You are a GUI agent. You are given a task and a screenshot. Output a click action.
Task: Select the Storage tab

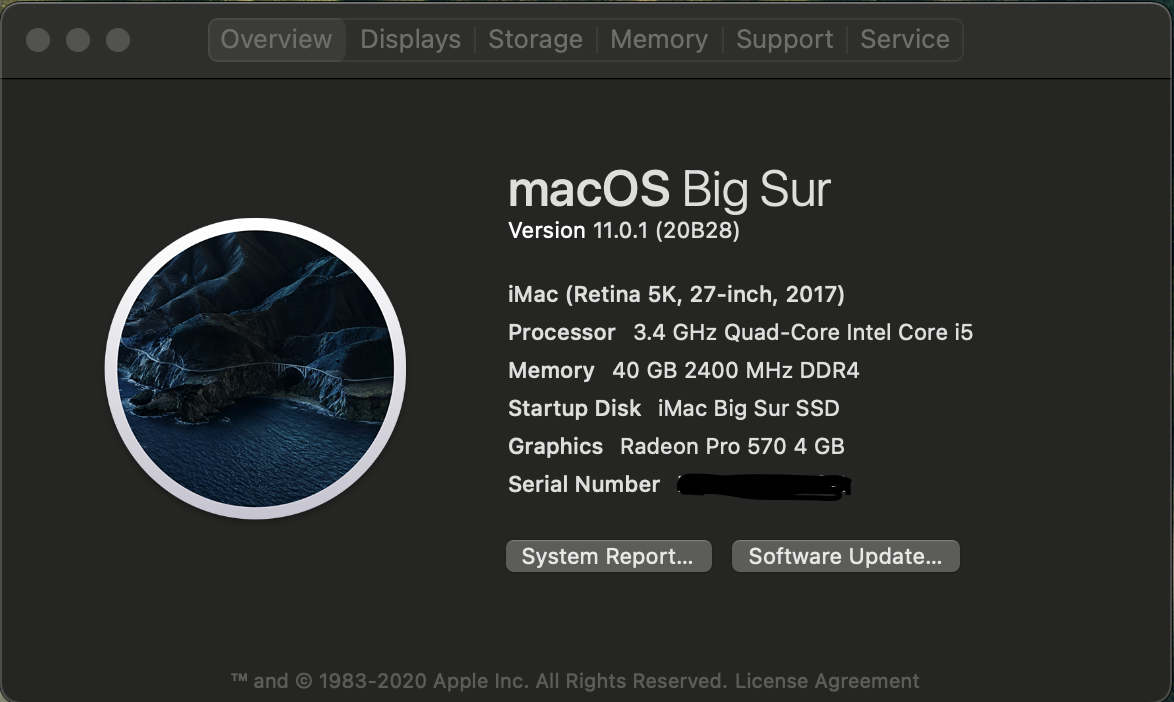pos(535,40)
